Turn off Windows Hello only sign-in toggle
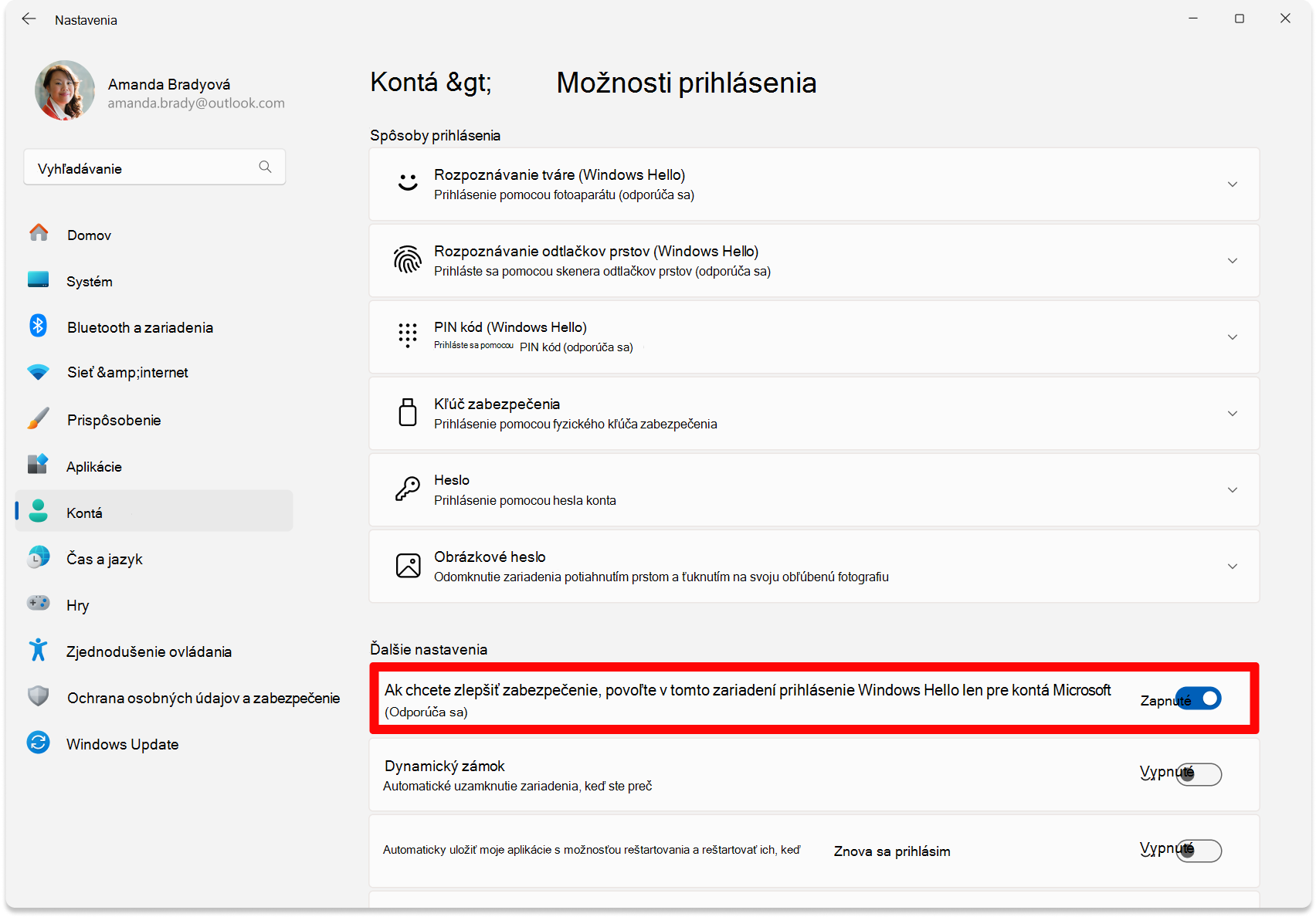 (x=1199, y=699)
